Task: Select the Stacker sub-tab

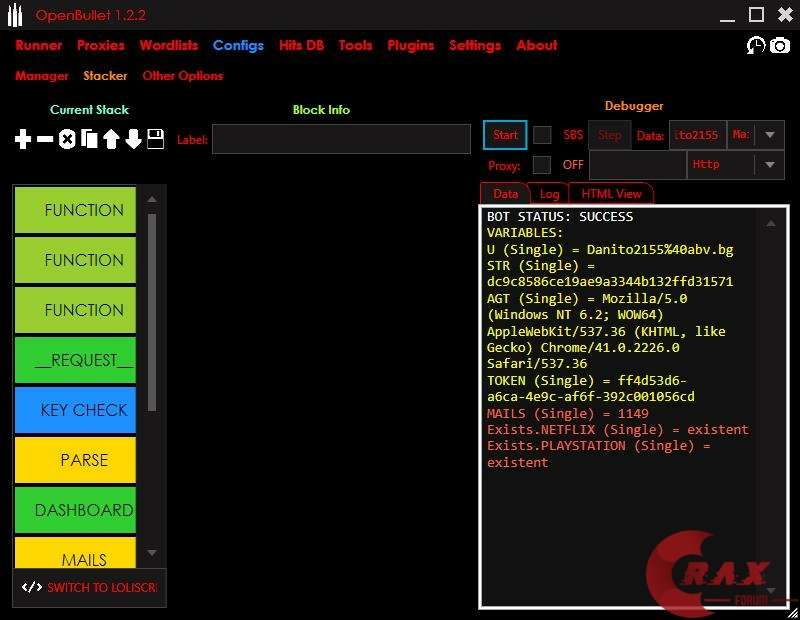Action: click(x=105, y=76)
